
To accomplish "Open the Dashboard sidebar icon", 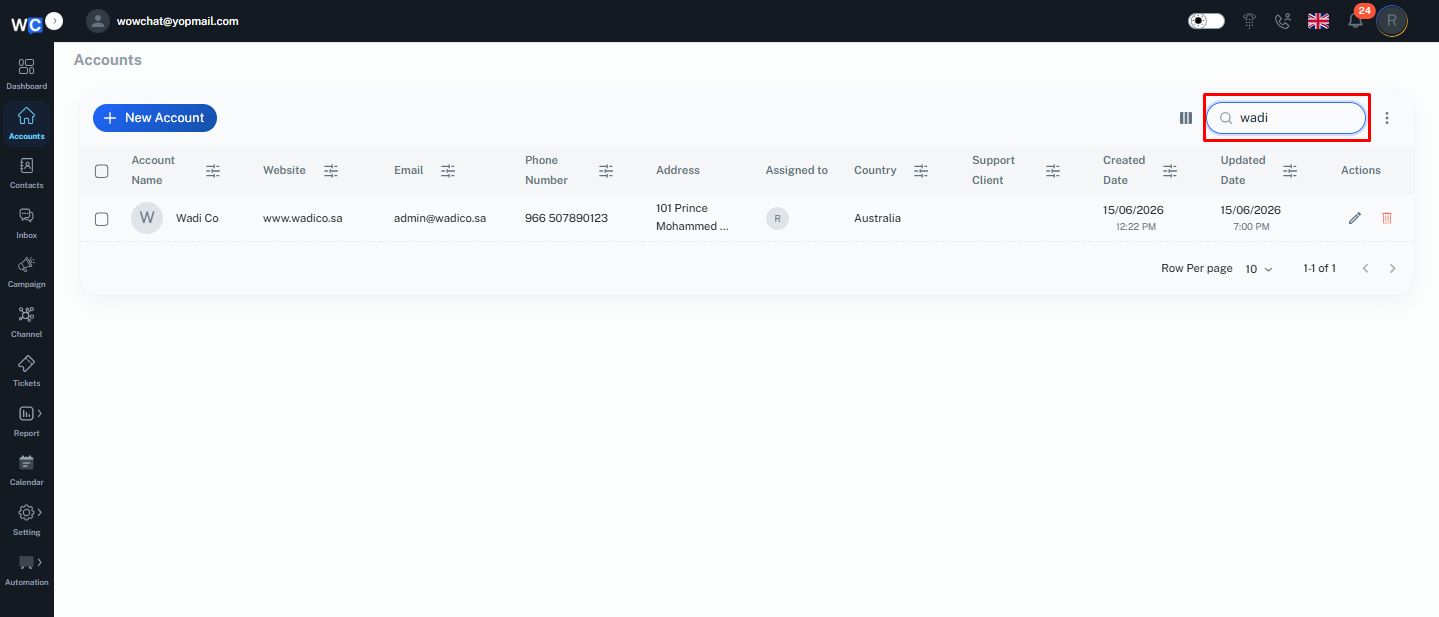I will coord(27,67).
